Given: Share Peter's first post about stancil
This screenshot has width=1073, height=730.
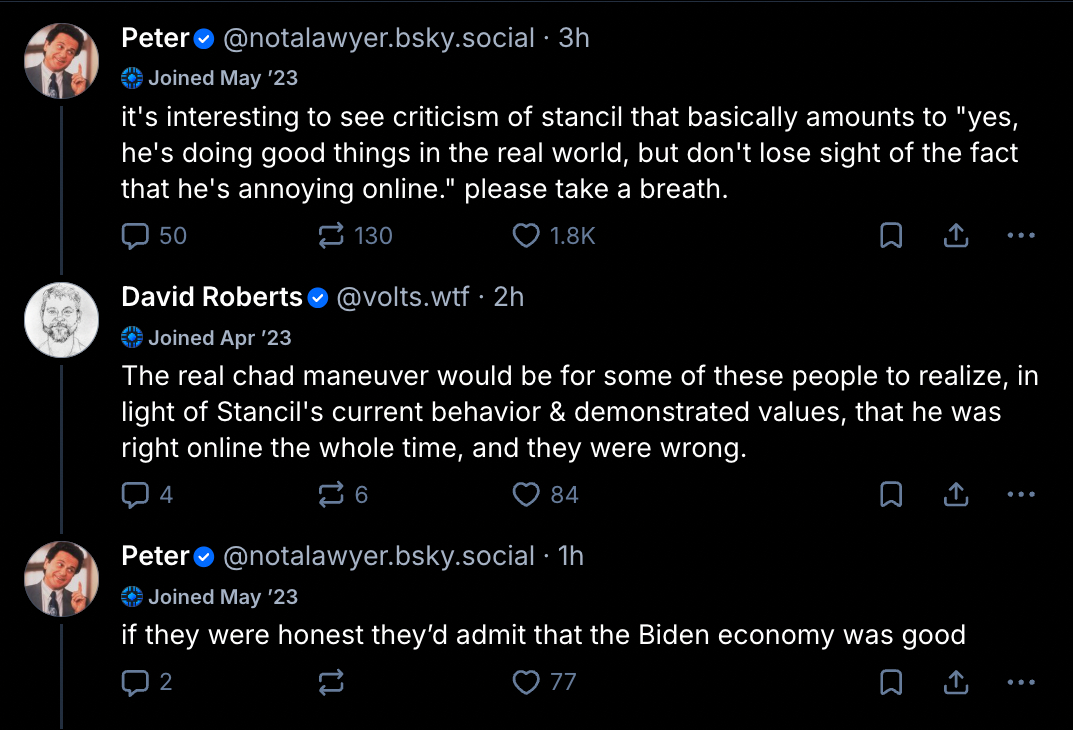Looking at the screenshot, I should click(x=955, y=236).
